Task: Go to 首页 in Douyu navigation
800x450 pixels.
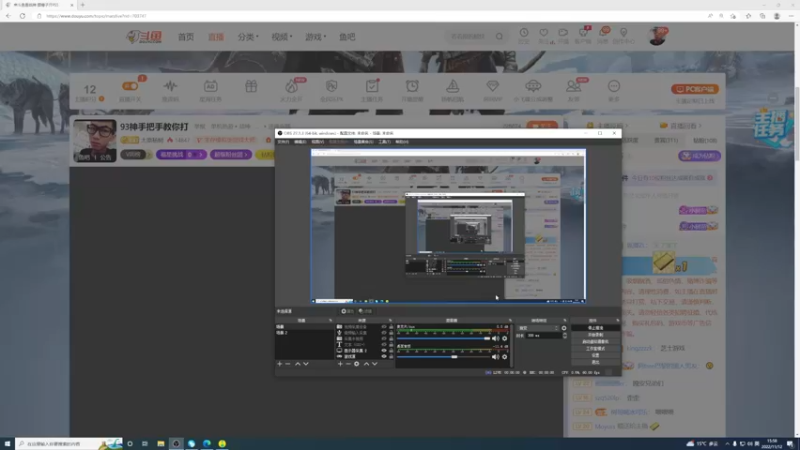Action: click(186, 37)
